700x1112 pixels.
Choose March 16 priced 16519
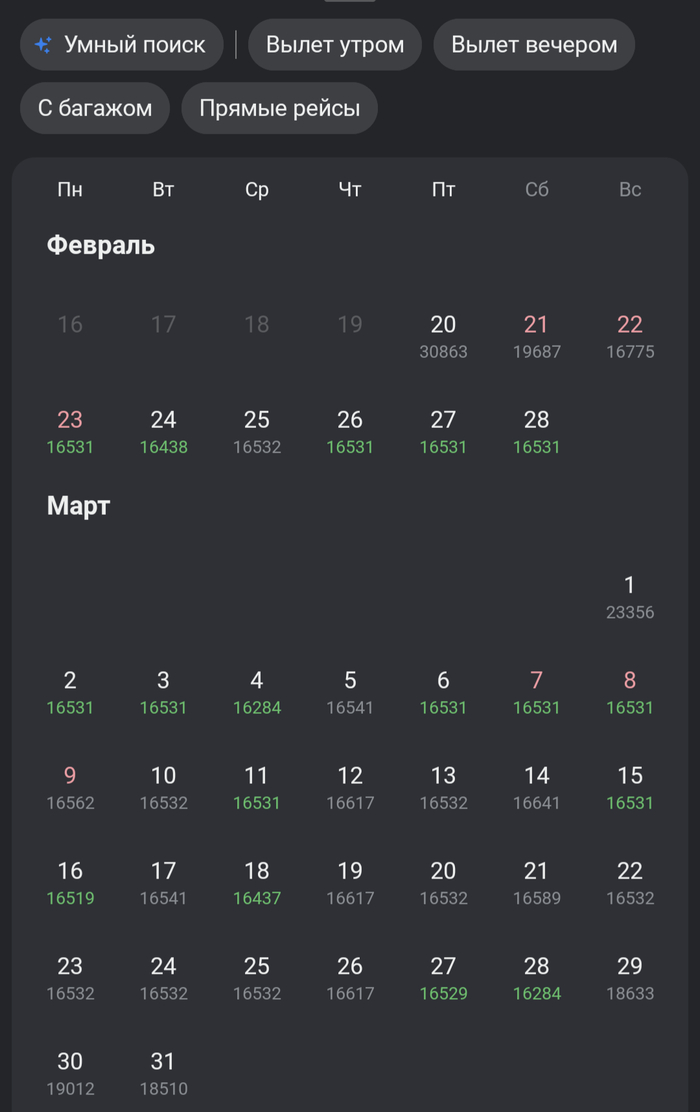point(70,882)
